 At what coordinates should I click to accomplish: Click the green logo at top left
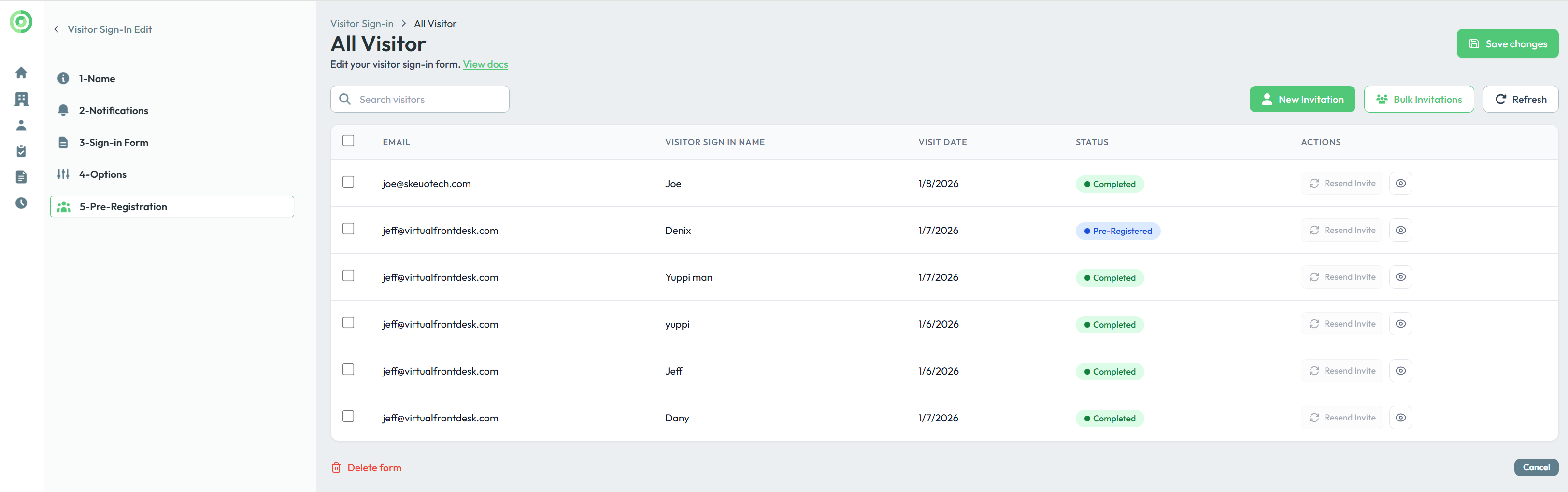click(x=21, y=22)
